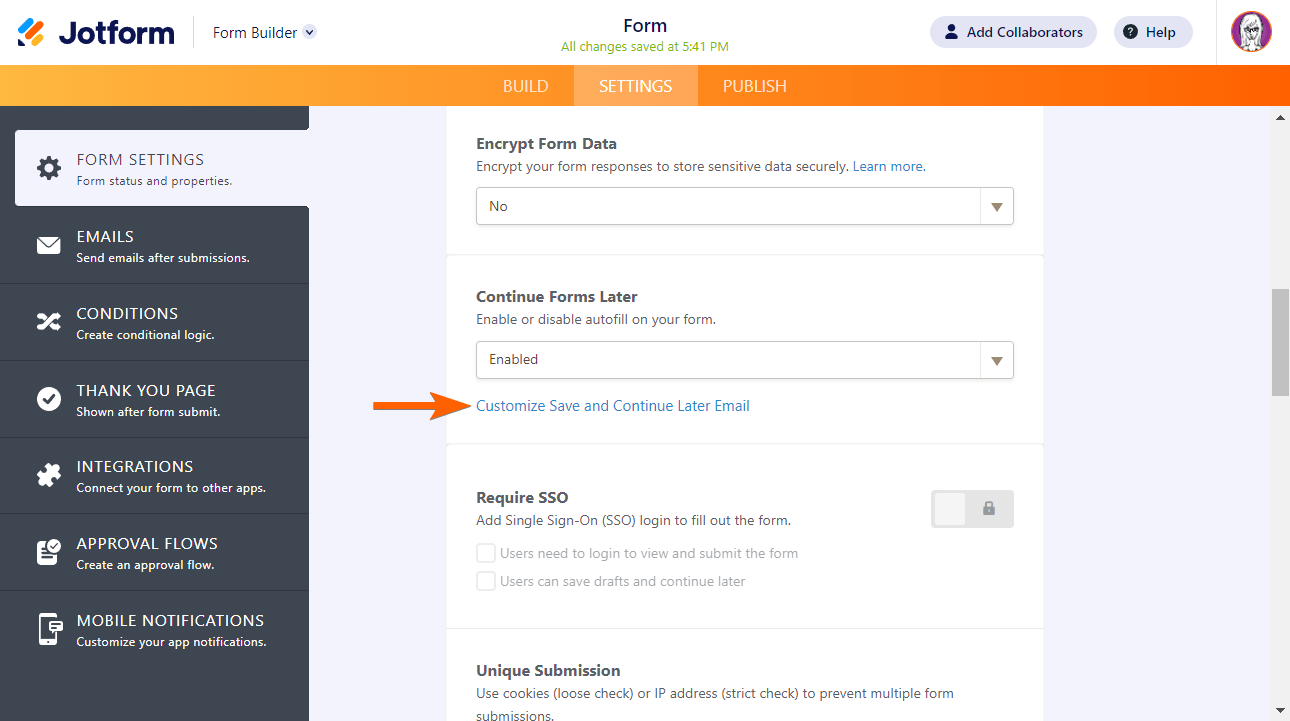Click Customize Save and Continue Later Email link
The image size is (1290, 721).
(612, 406)
